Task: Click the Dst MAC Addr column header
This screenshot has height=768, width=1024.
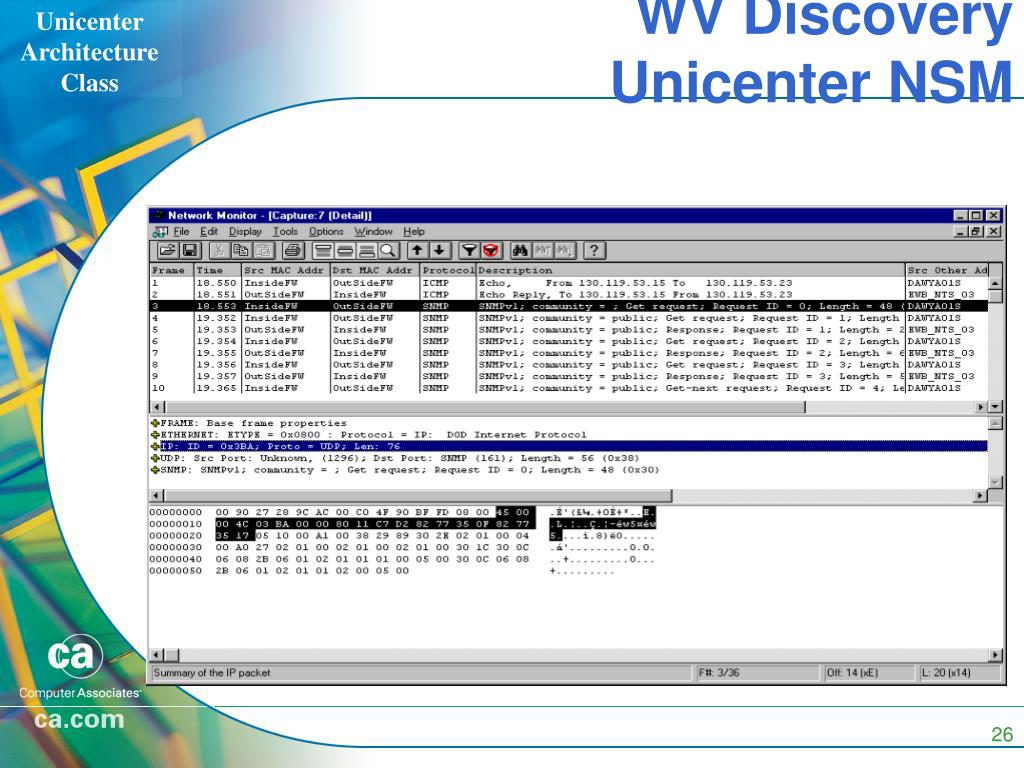Action: [x=374, y=270]
